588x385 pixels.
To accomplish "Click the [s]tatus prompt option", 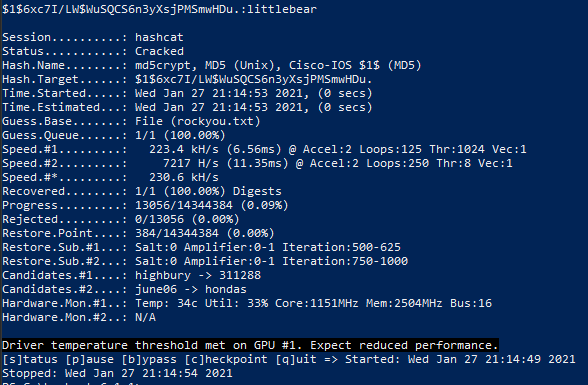I will tap(30, 359).
